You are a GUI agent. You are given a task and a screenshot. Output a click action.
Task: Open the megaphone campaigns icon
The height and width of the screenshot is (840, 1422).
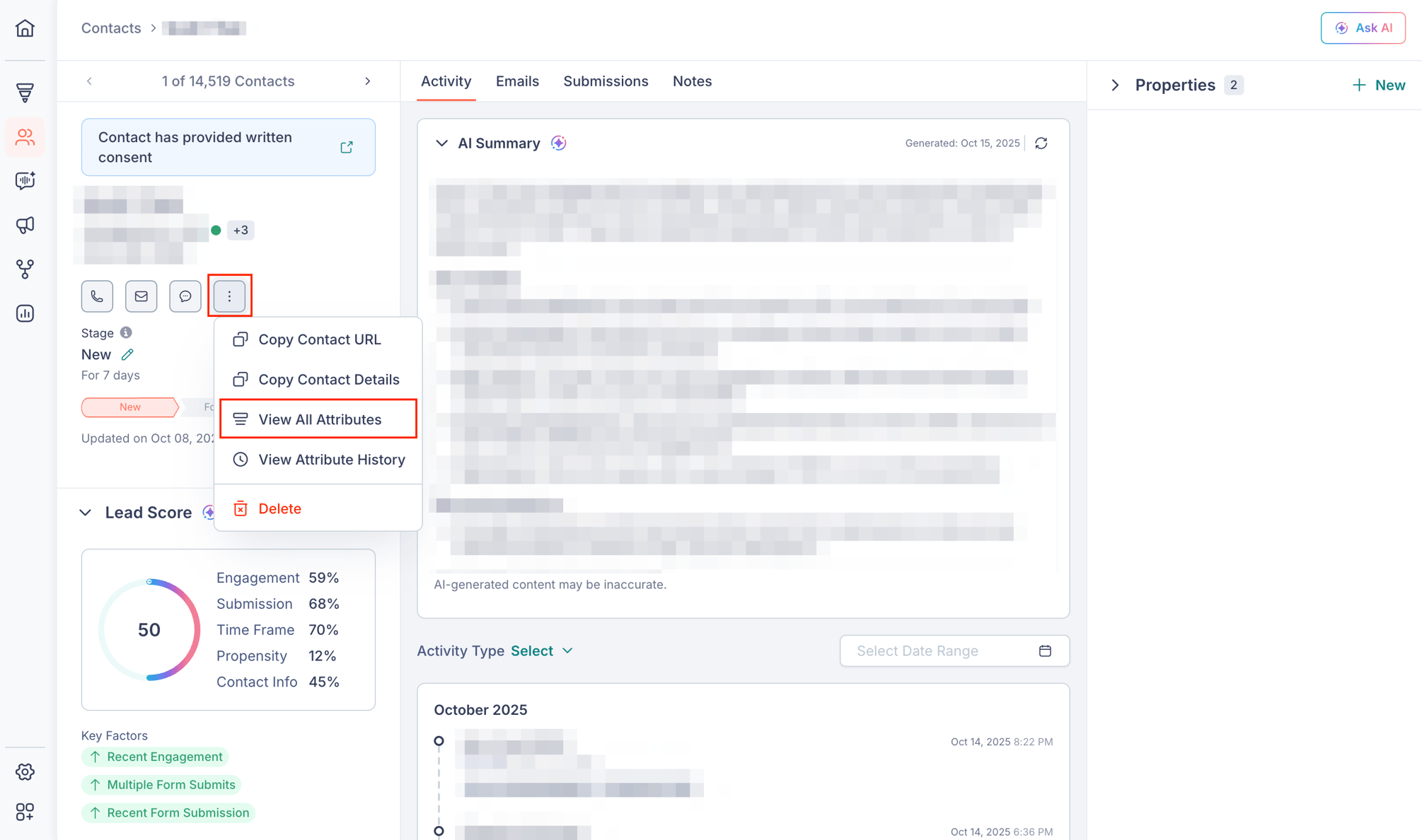click(x=25, y=225)
